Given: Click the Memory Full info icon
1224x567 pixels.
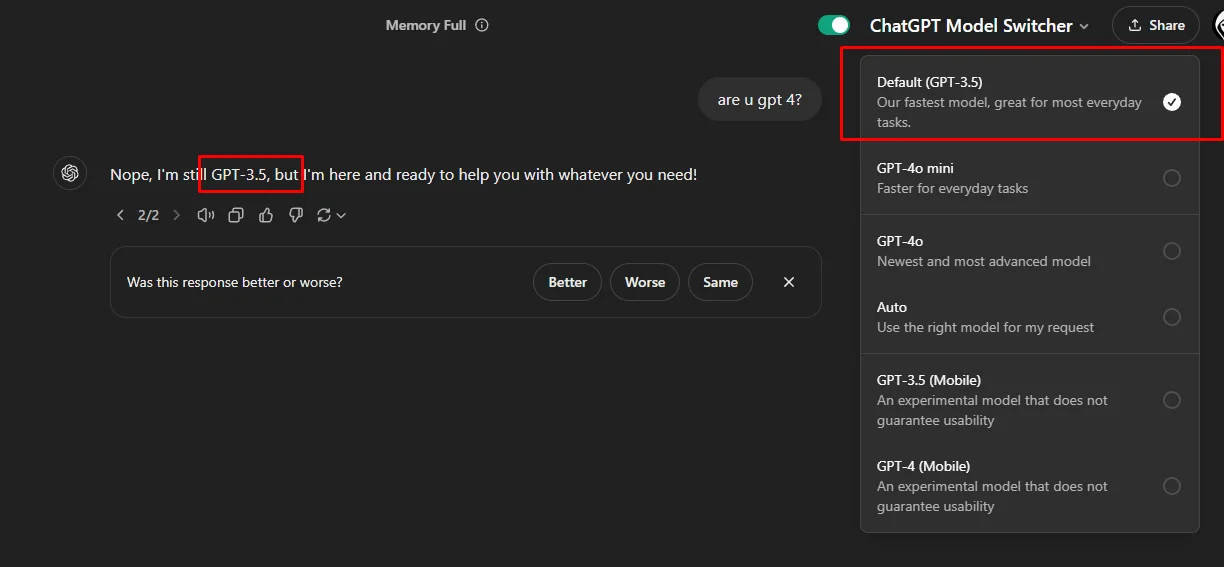Looking at the screenshot, I should [x=482, y=25].
